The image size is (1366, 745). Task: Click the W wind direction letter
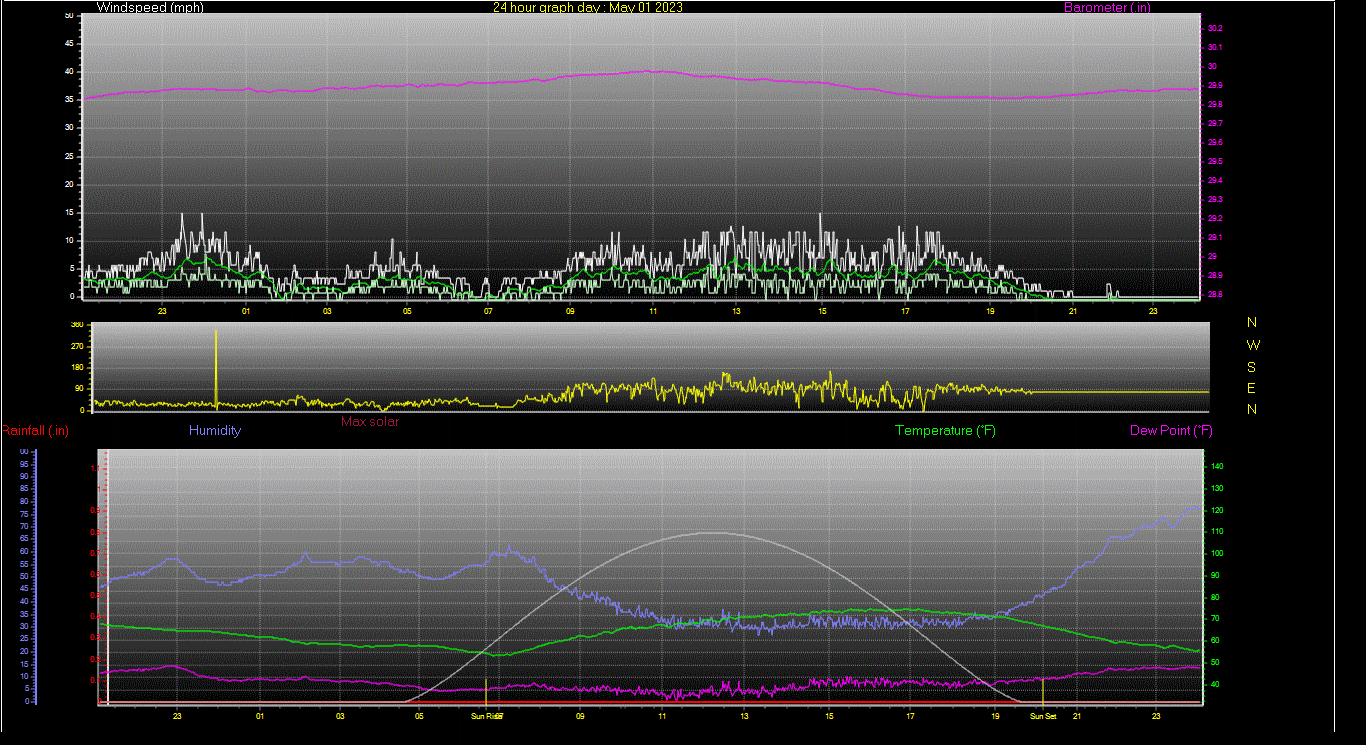pyautogui.click(x=1252, y=345)
